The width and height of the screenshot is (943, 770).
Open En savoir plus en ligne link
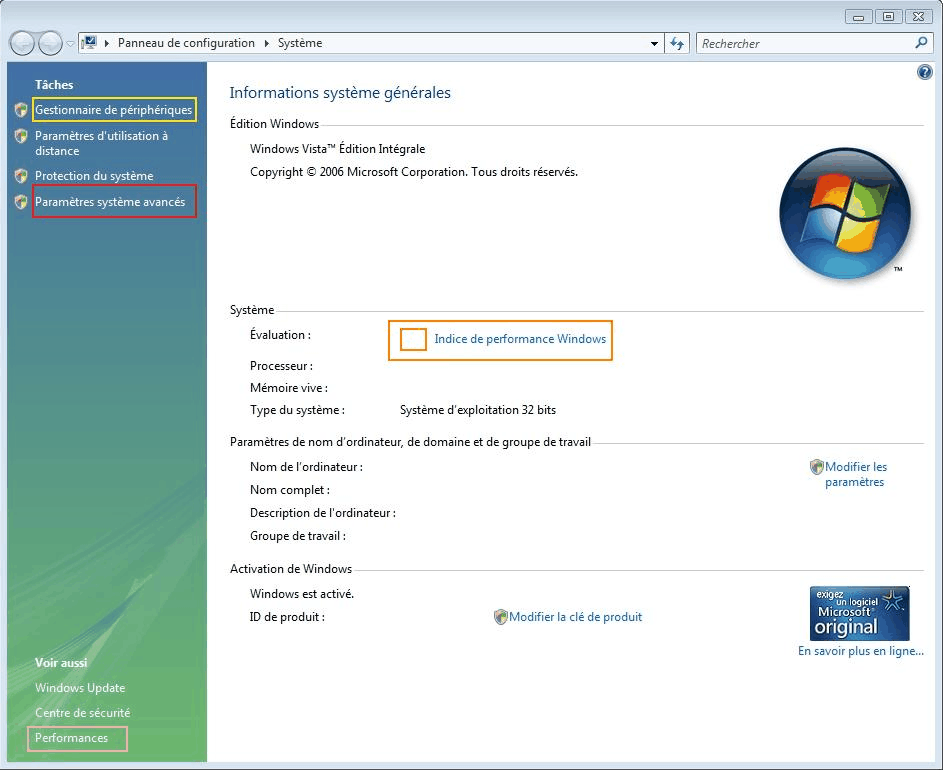pos(861,650)
